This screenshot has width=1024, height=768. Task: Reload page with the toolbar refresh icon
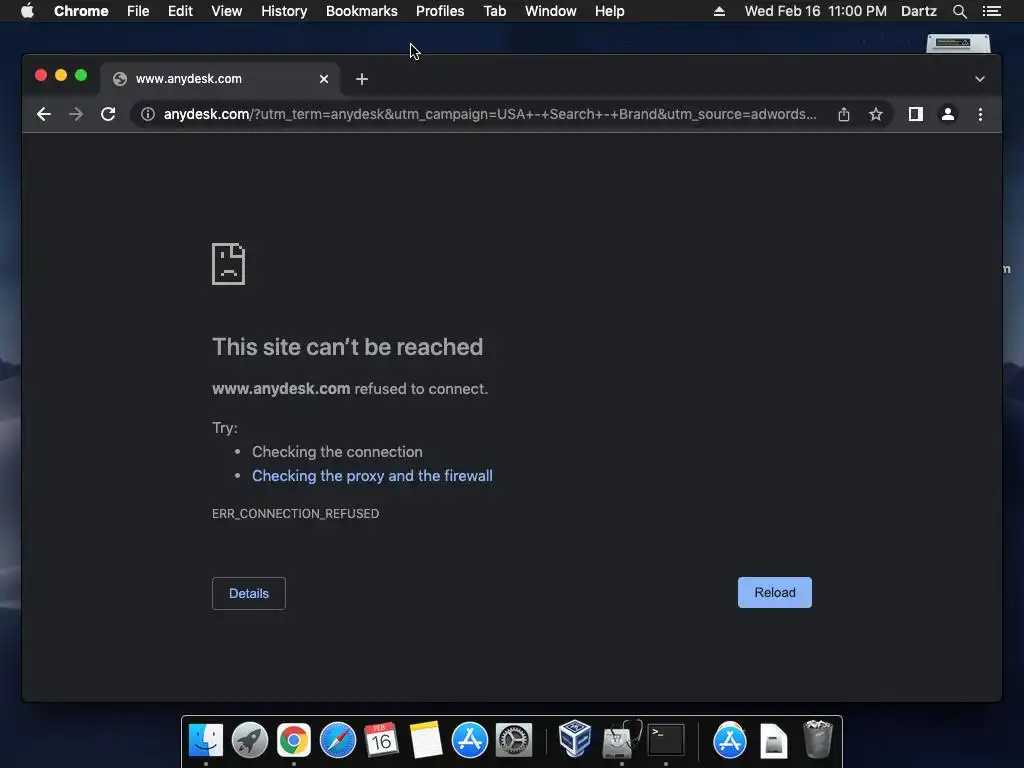pos(108,114)
